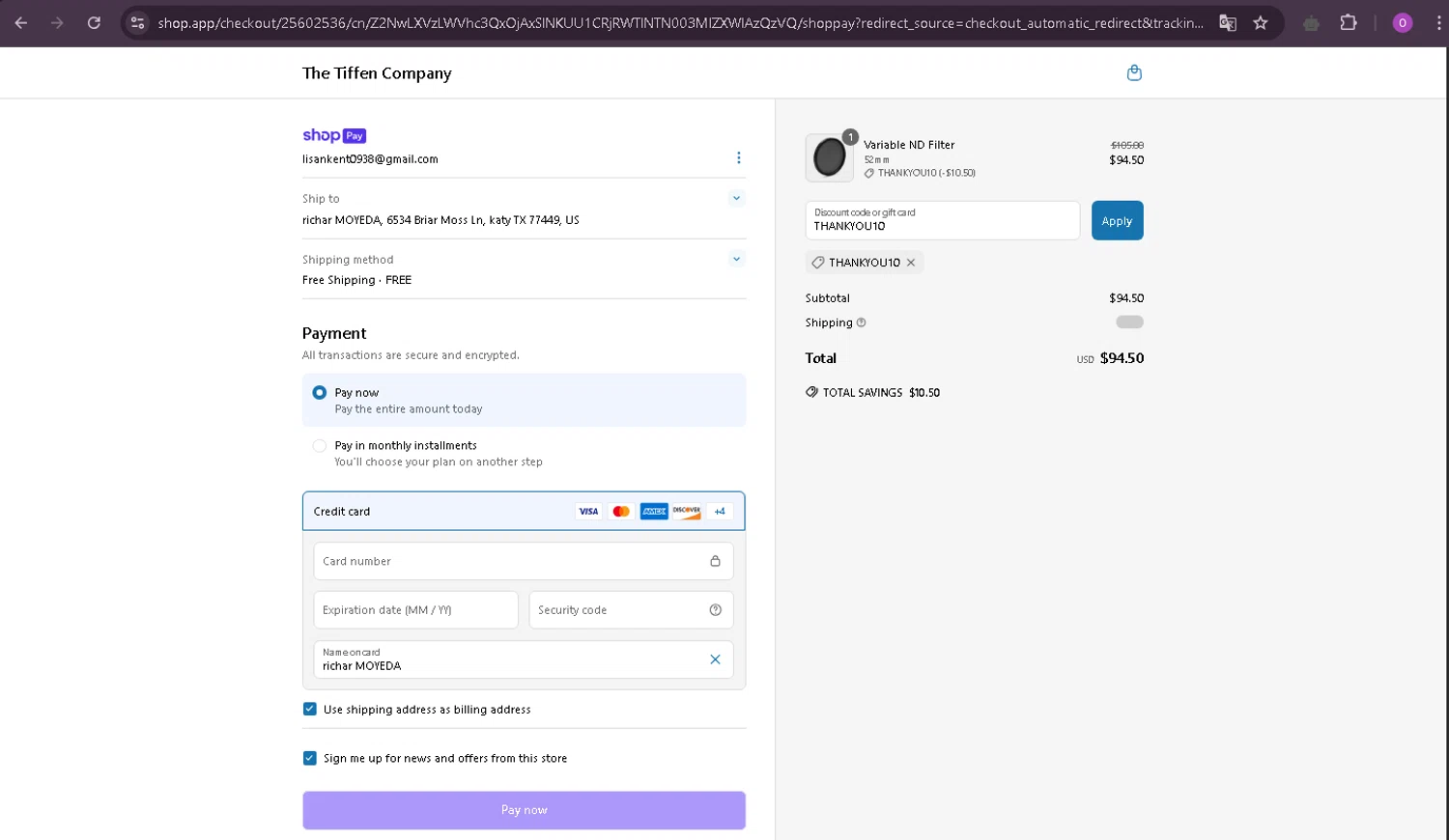Image resolution: width=1449 pixels, height=840 pixels.
Task: Click the Discover card logo
Action: click(x=687, y=511)
